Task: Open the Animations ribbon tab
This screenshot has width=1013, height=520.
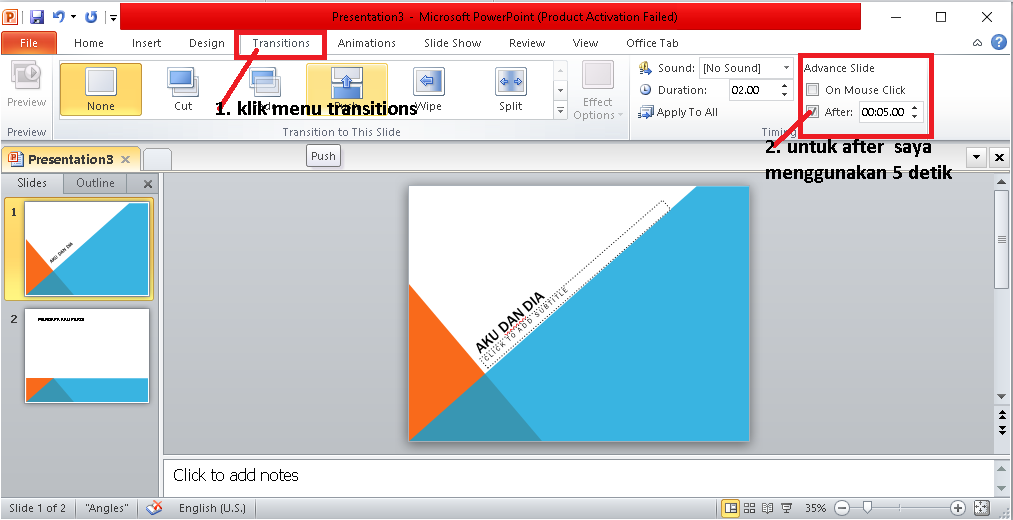Action: [366, 43]
